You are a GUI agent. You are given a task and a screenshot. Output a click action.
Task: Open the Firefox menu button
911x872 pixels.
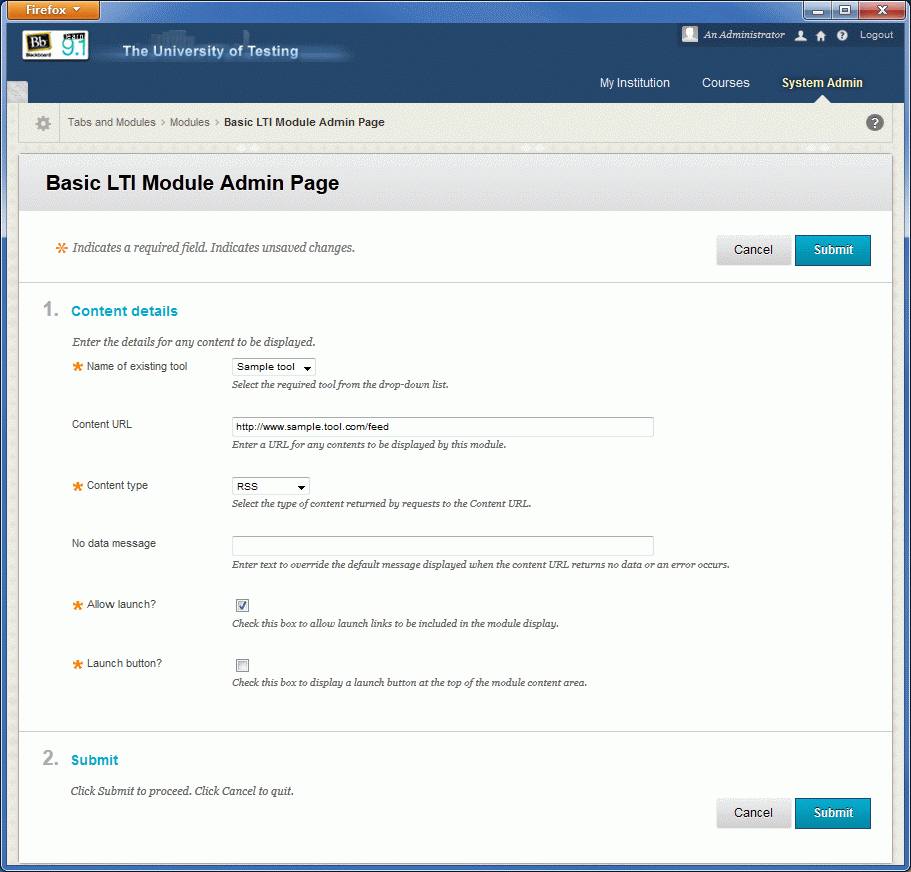click(52, 10)
